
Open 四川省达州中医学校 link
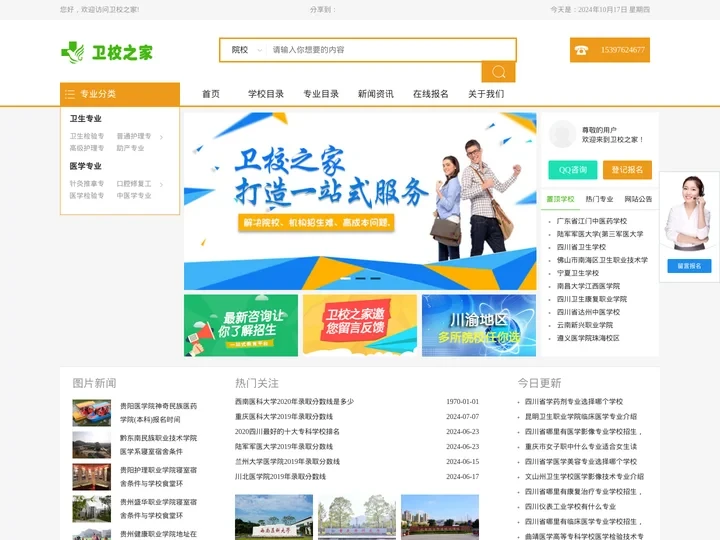588,312
